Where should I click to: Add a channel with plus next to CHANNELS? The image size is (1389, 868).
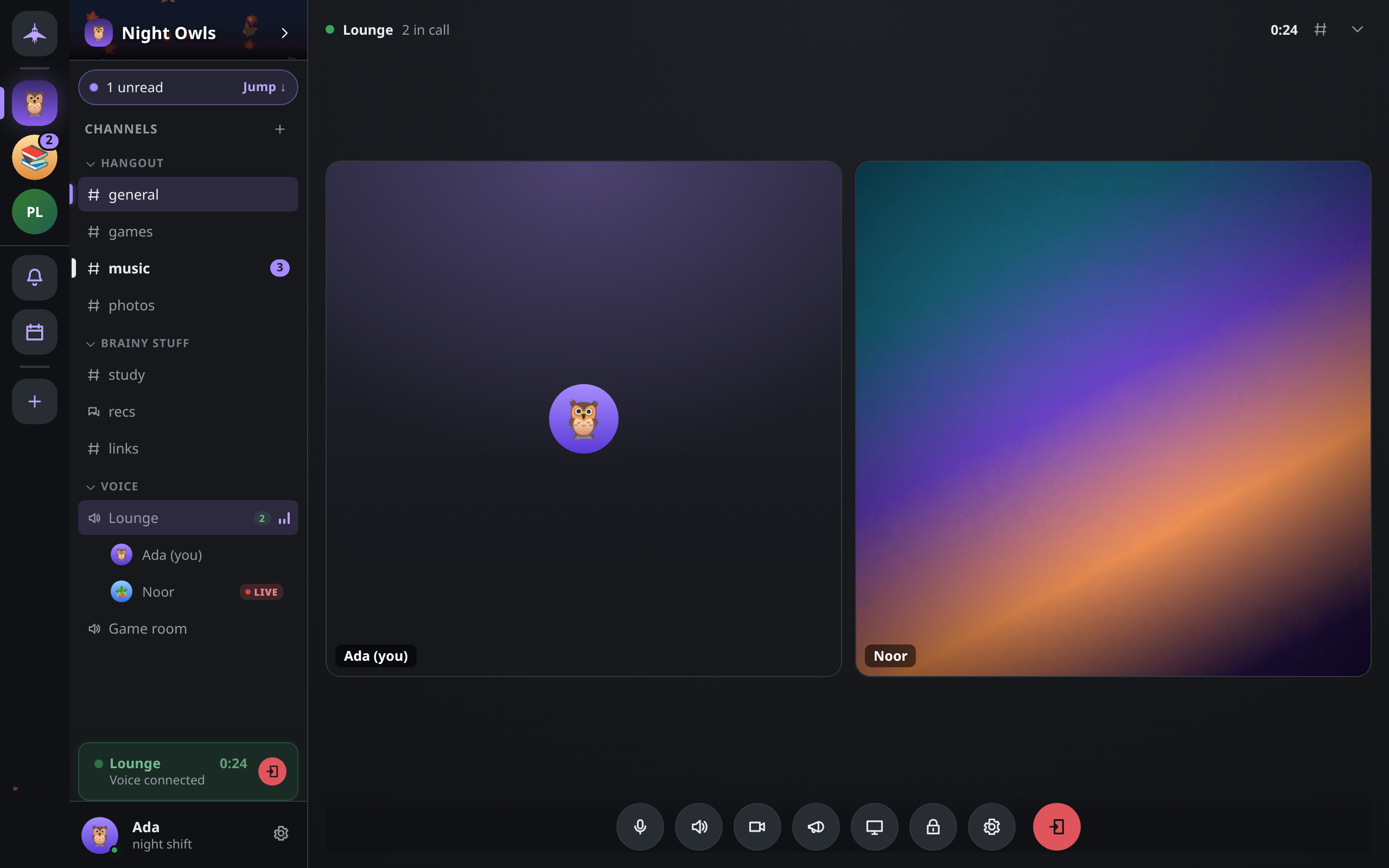[279, 129]
